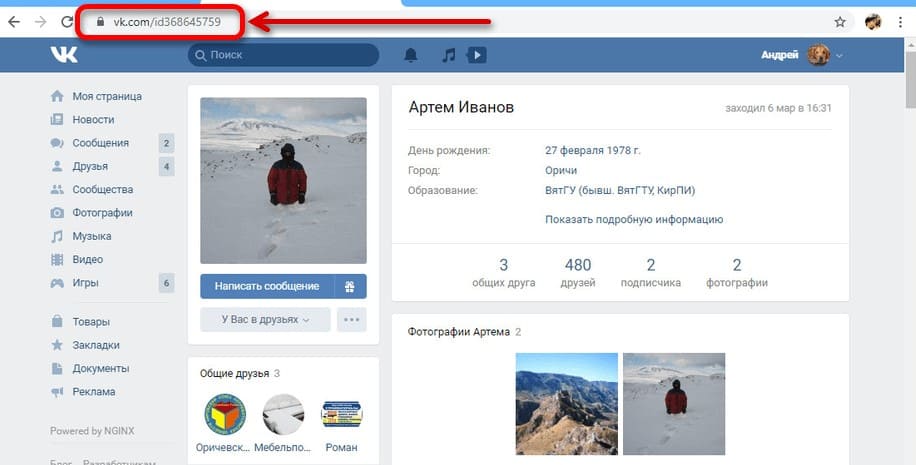Open Товары in sidebar
Screen dimensions: 916x465
coord(91,322)
